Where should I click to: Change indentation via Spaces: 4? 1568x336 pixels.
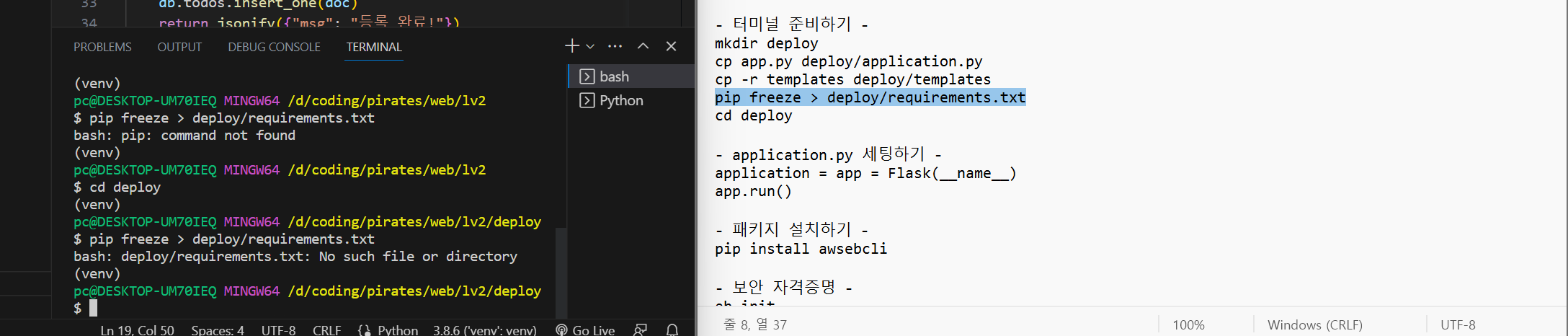(218, 330)
